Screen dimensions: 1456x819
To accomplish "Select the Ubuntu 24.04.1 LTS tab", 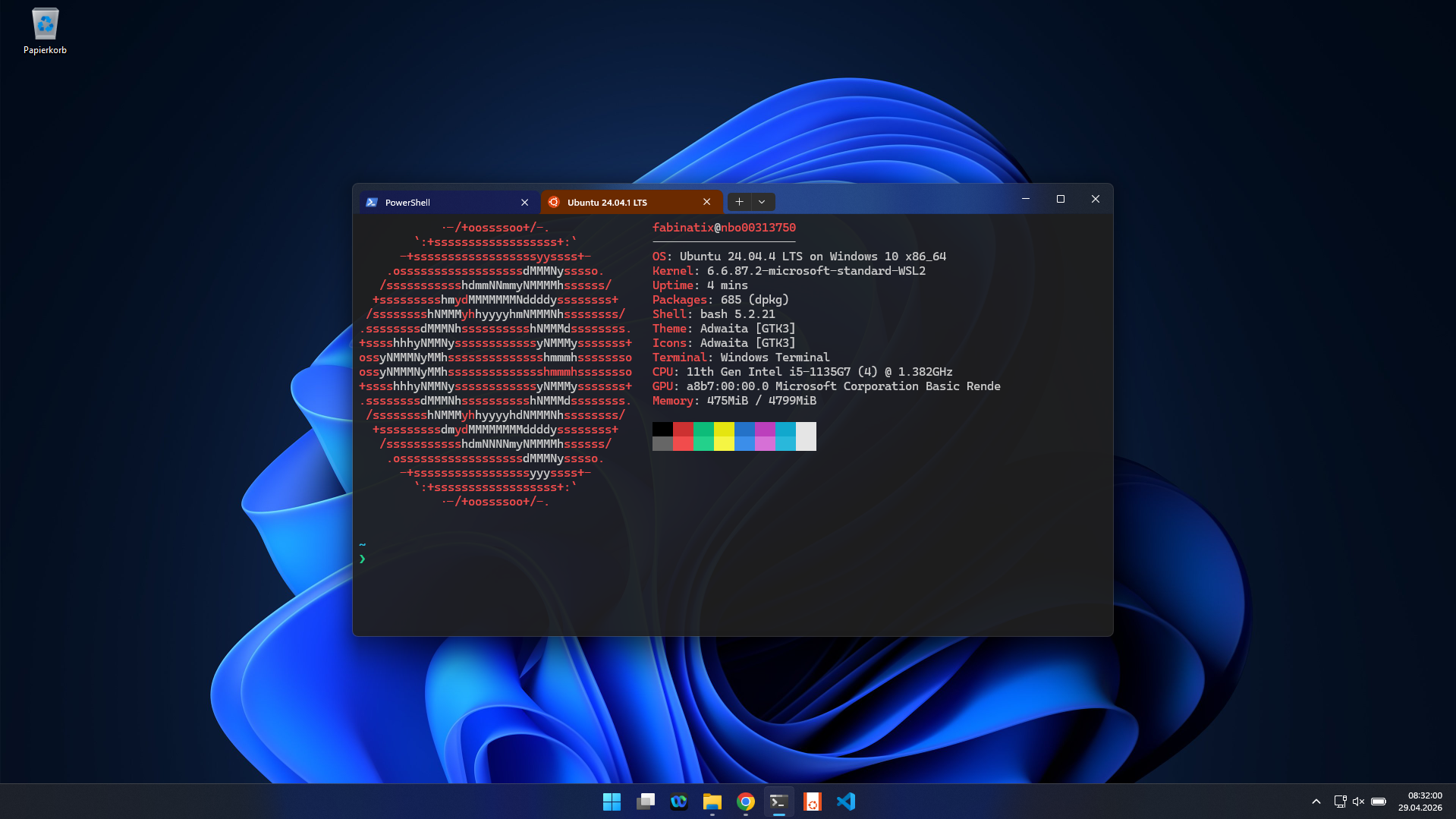I will point(631,203).
